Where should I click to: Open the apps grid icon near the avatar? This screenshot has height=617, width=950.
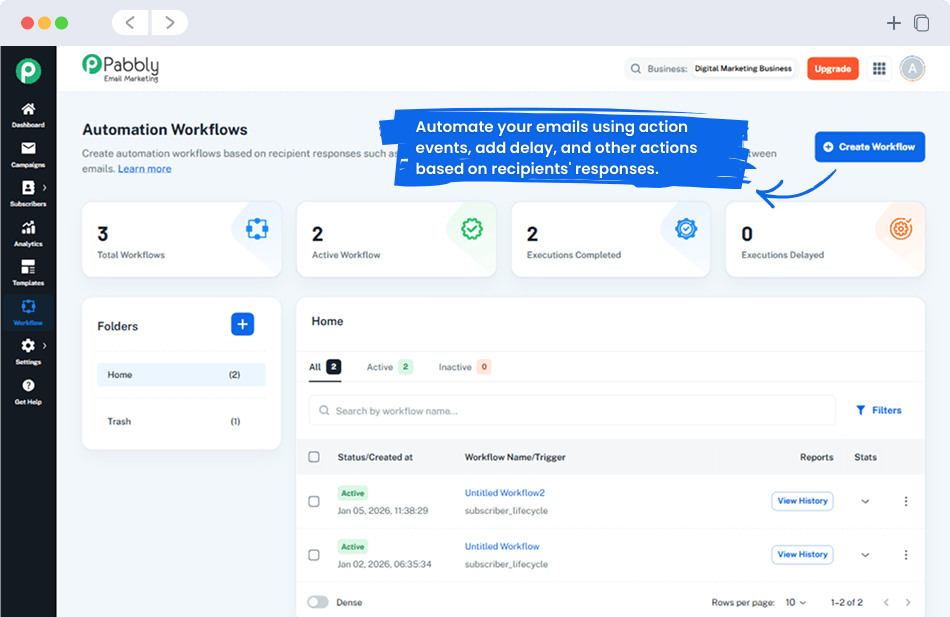(x=879, y=68)
